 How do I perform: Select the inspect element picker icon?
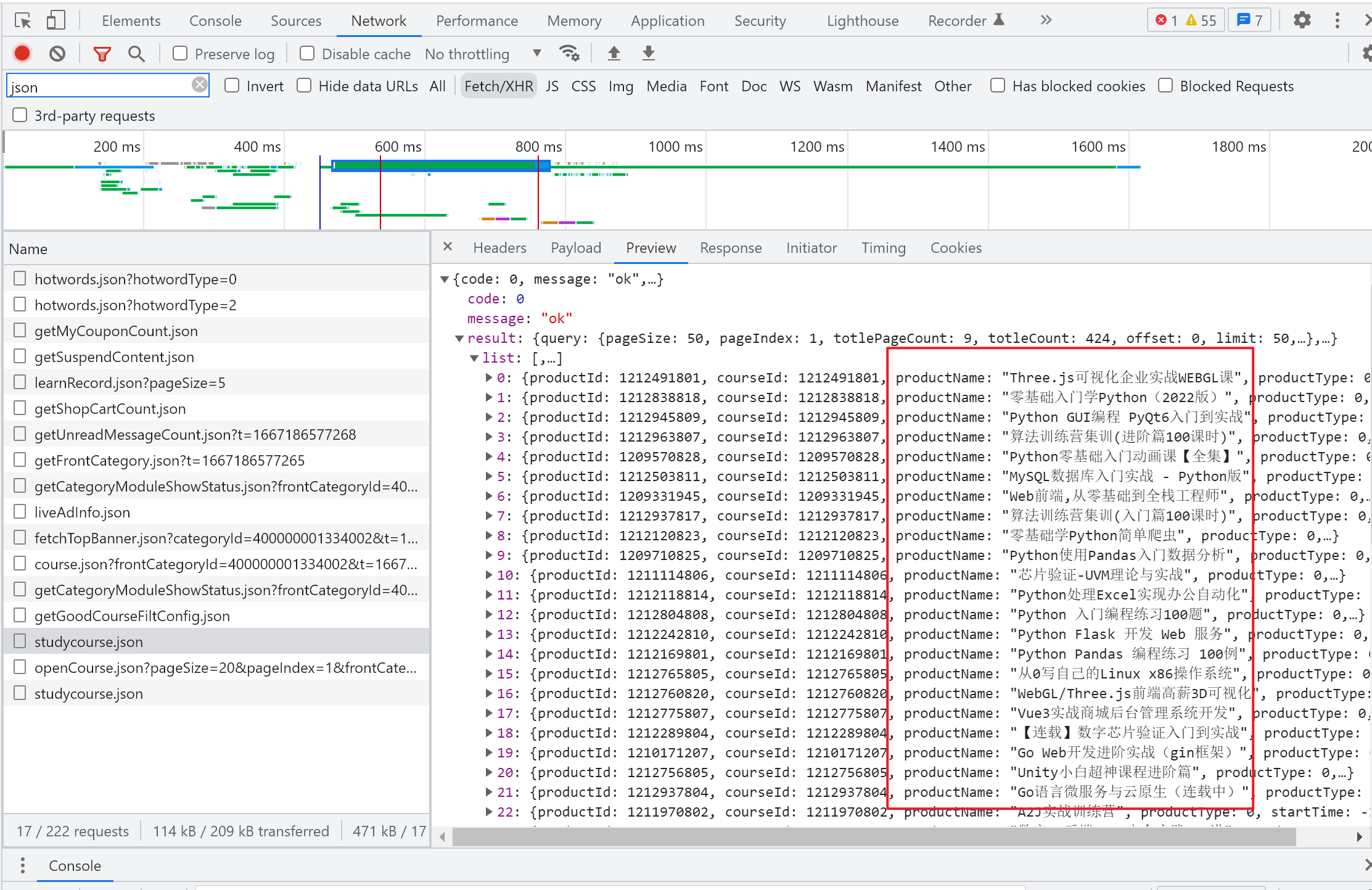(x=23, y=20)
